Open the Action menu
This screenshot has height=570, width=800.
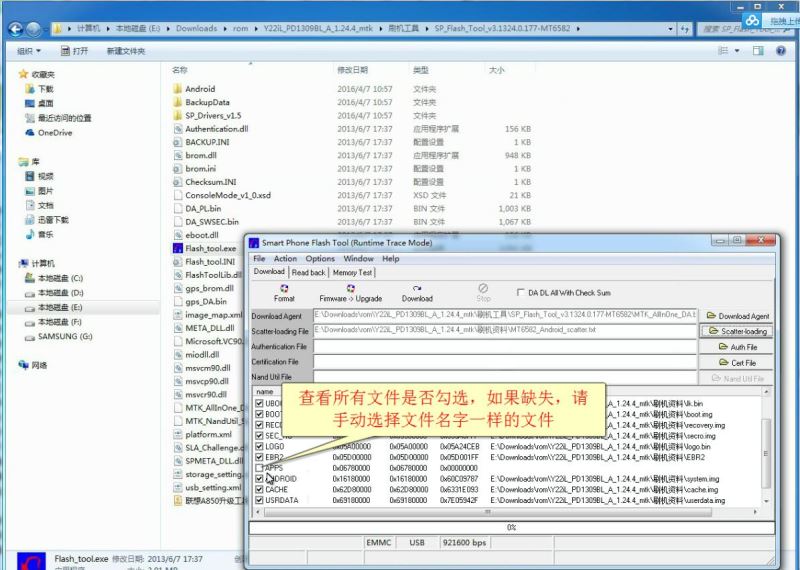coord(285,259)
